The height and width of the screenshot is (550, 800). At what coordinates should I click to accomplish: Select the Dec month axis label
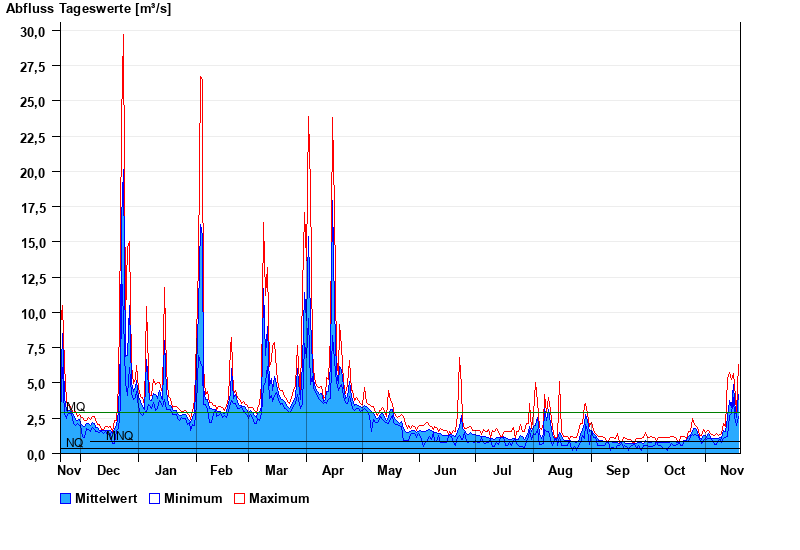(x=109, y=470)
